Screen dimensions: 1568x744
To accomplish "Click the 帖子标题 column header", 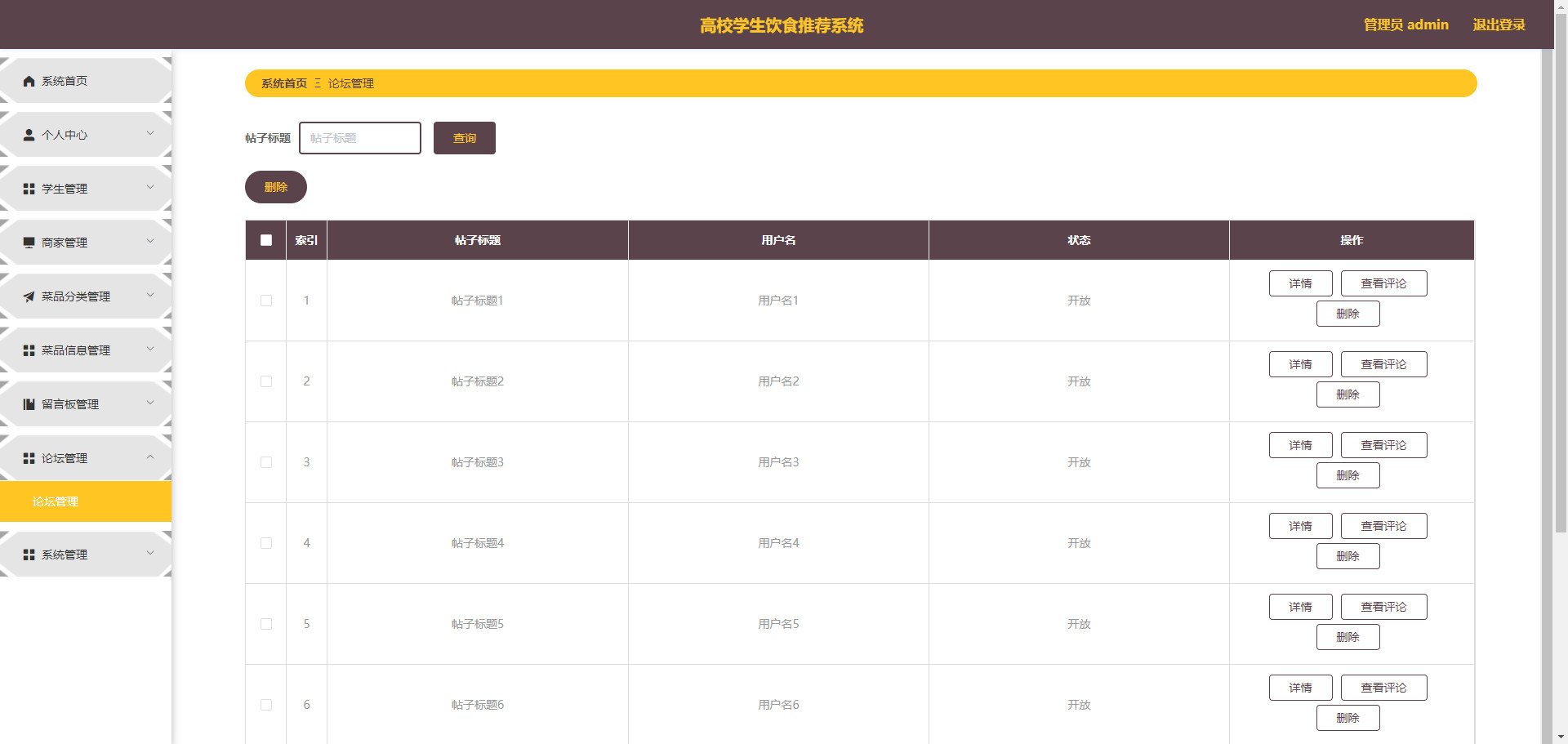I will coord(478,240).
